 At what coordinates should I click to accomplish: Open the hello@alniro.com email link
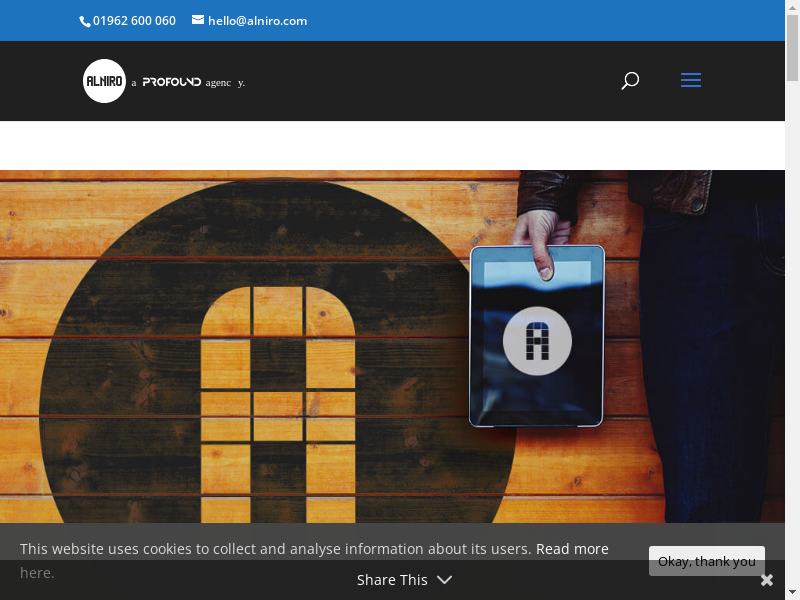257,21
